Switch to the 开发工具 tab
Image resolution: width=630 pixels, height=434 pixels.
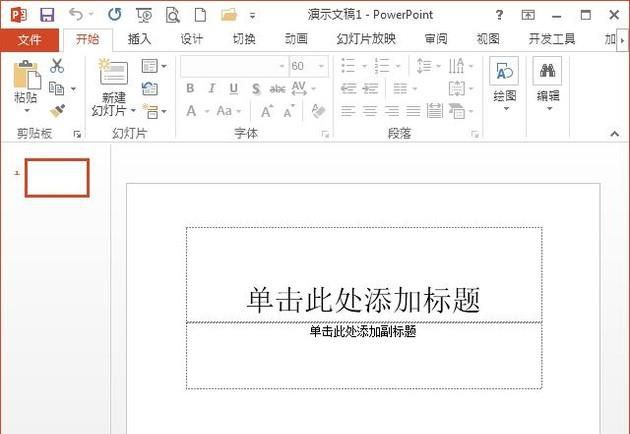point(552,39)
